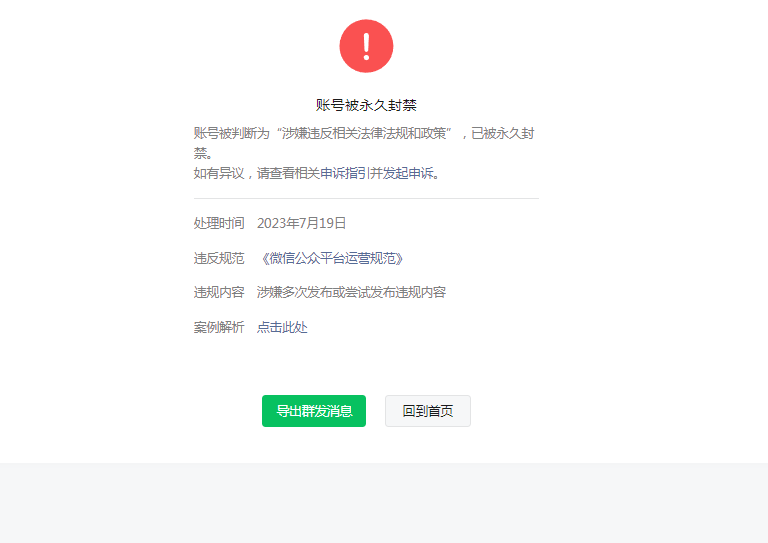Click the 违规内容 label
Image resolution: width=768 pixels, height=543 pixels.
219,292
